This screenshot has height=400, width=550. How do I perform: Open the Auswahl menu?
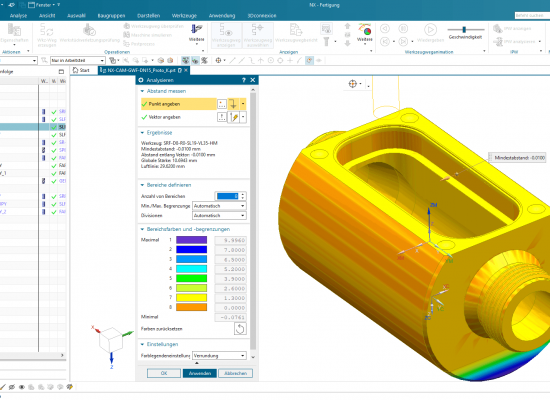click(76, 15)
